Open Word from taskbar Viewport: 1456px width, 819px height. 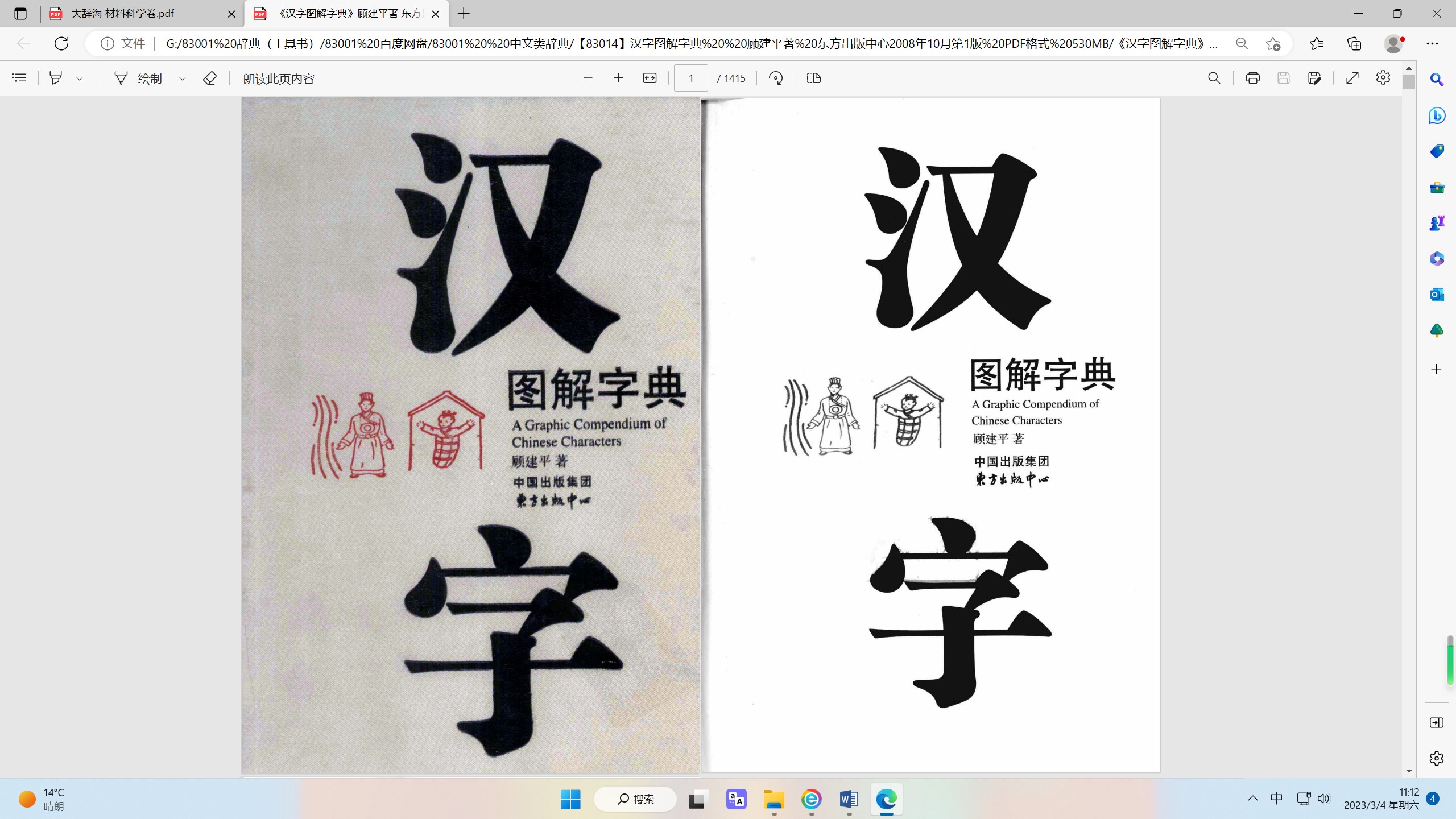point(849,799)
